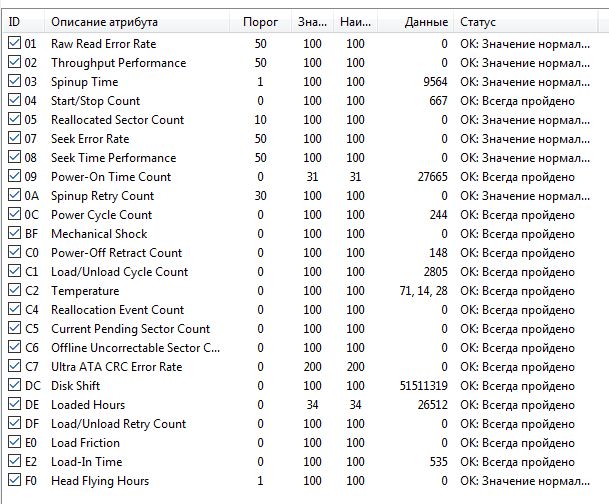Viewport: 609px width, 504px height.
Task: Uncheck the Temperature attribute checkbox
Action: click(14, 290)
